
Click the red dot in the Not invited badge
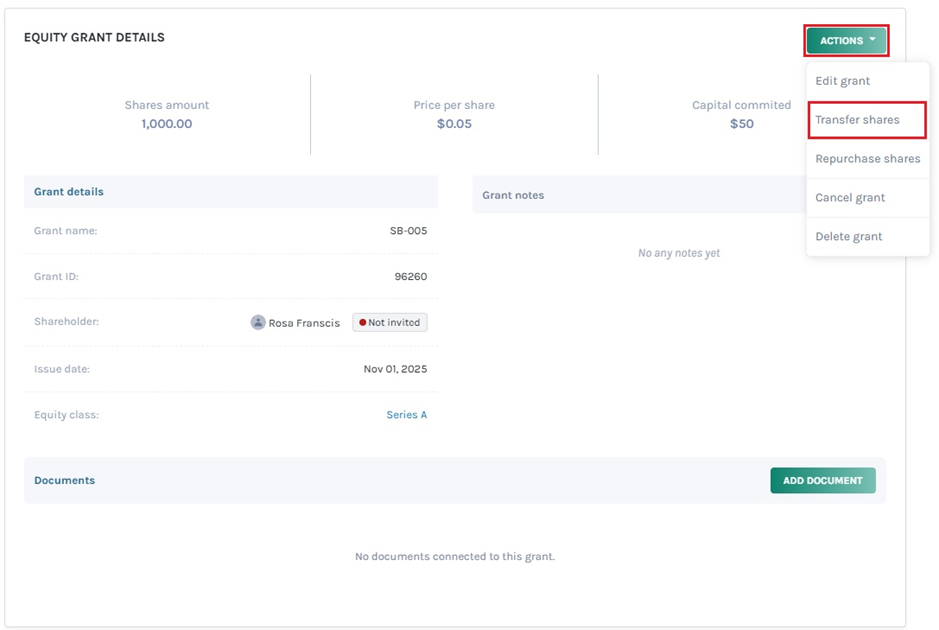362,323
